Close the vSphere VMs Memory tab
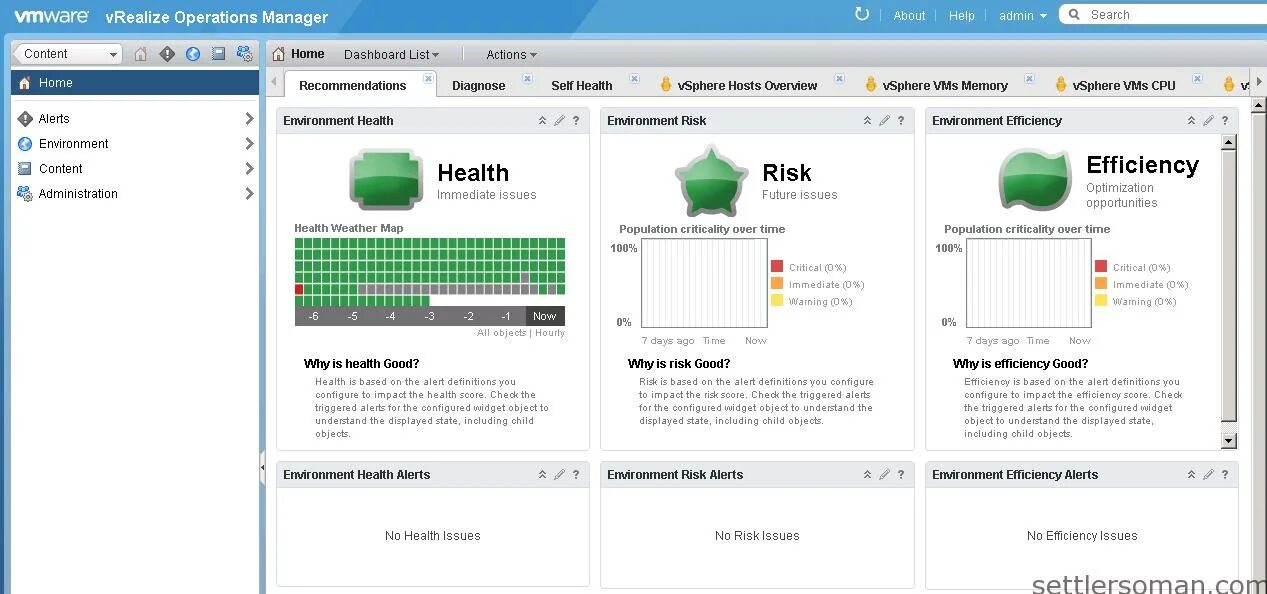 [x=1030, y=78]
